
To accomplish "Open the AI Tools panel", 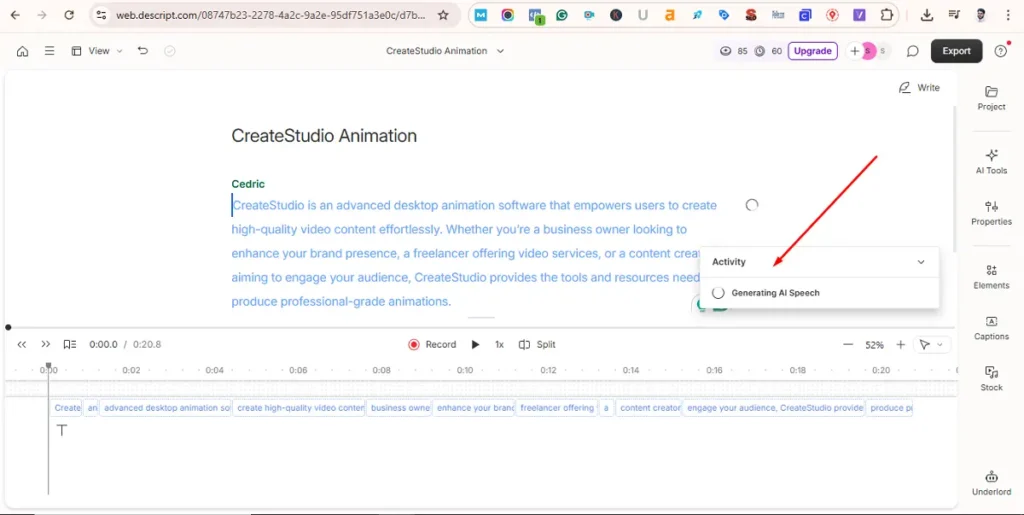I will 991,161.
